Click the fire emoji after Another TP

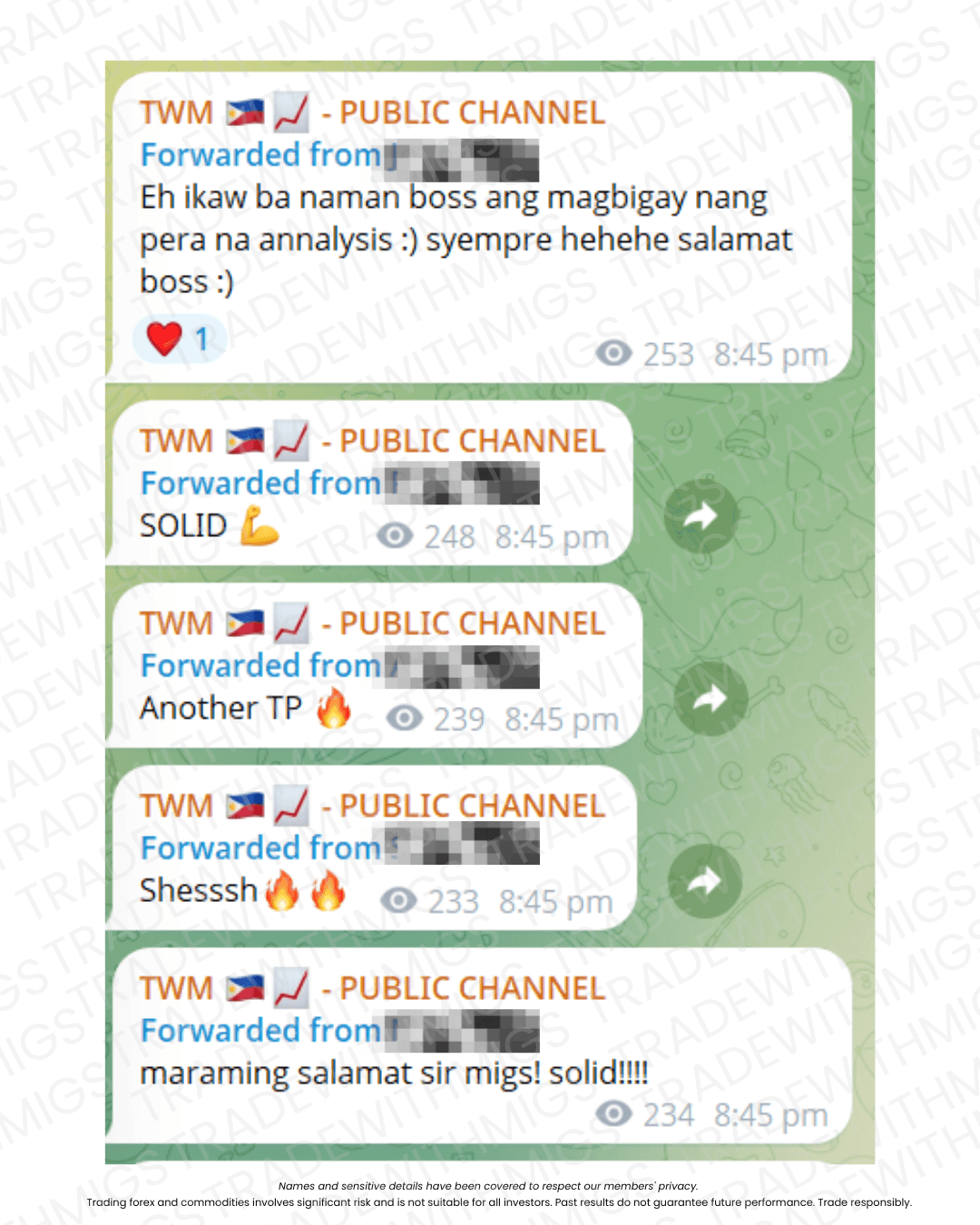click(x=334, y=708)
